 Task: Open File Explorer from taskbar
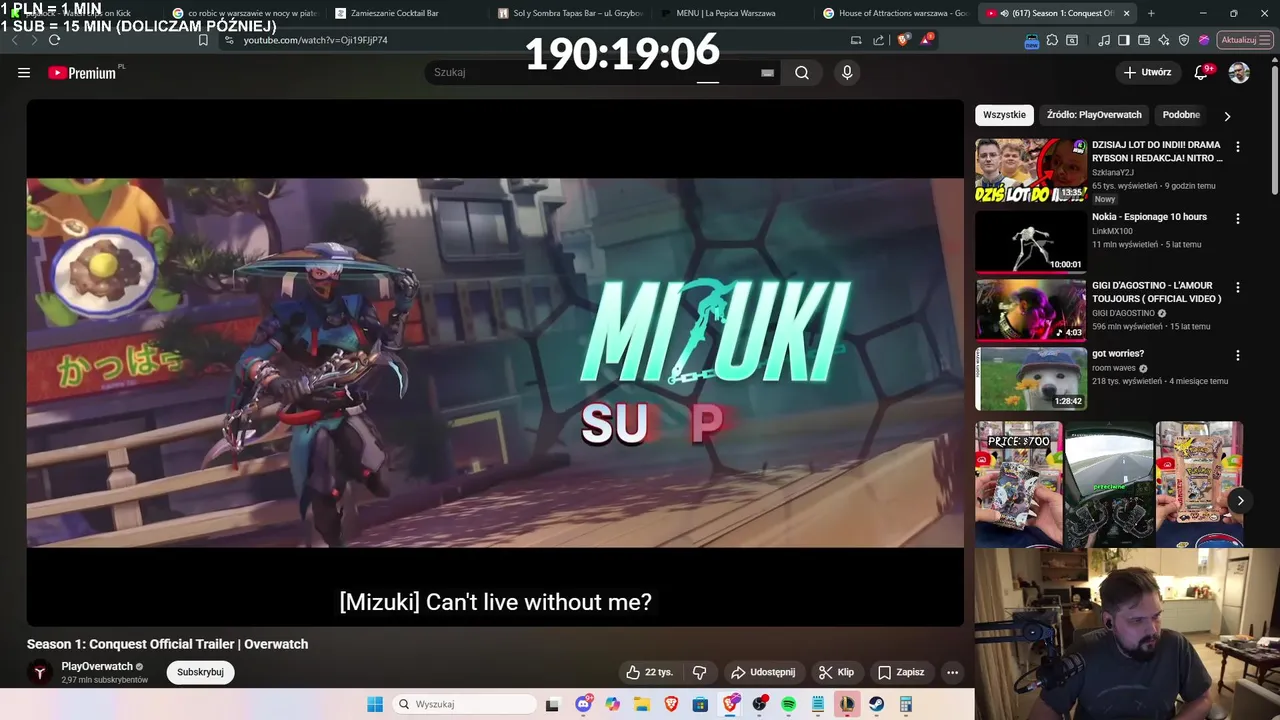pyautogui.click(x=641, y=704)
